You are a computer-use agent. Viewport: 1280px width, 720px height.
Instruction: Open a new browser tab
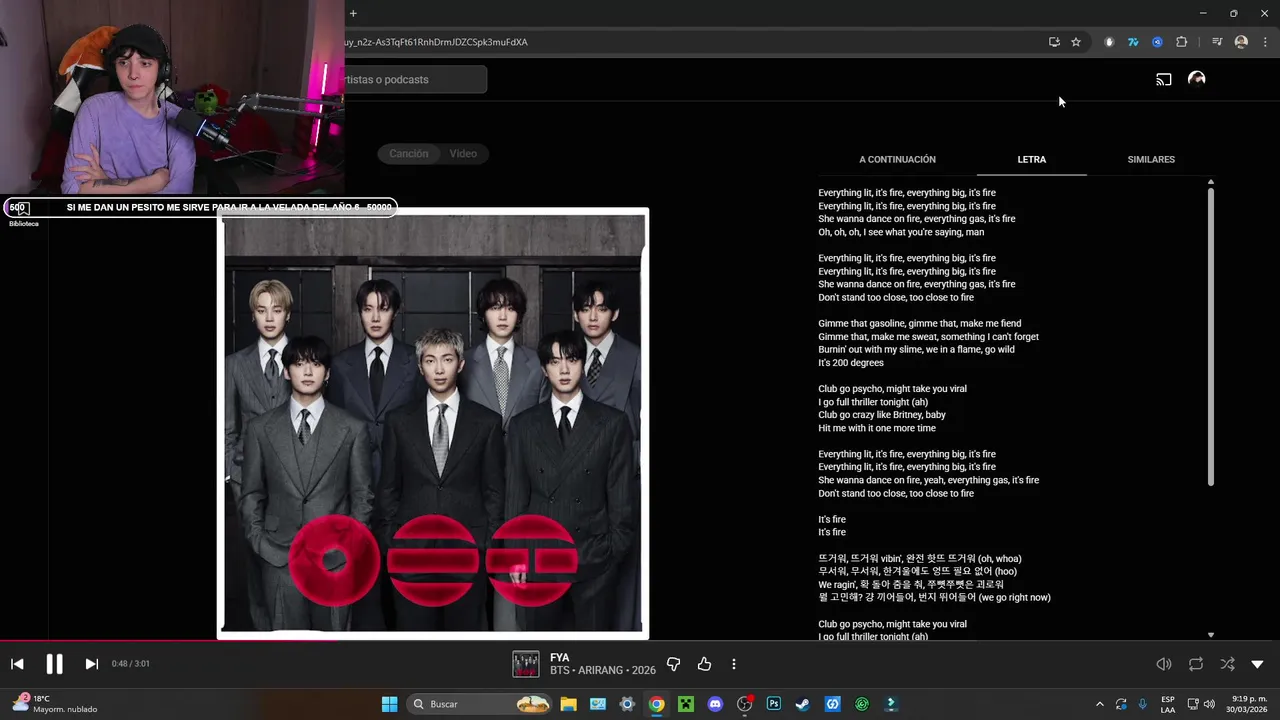(x=353, y=13)
